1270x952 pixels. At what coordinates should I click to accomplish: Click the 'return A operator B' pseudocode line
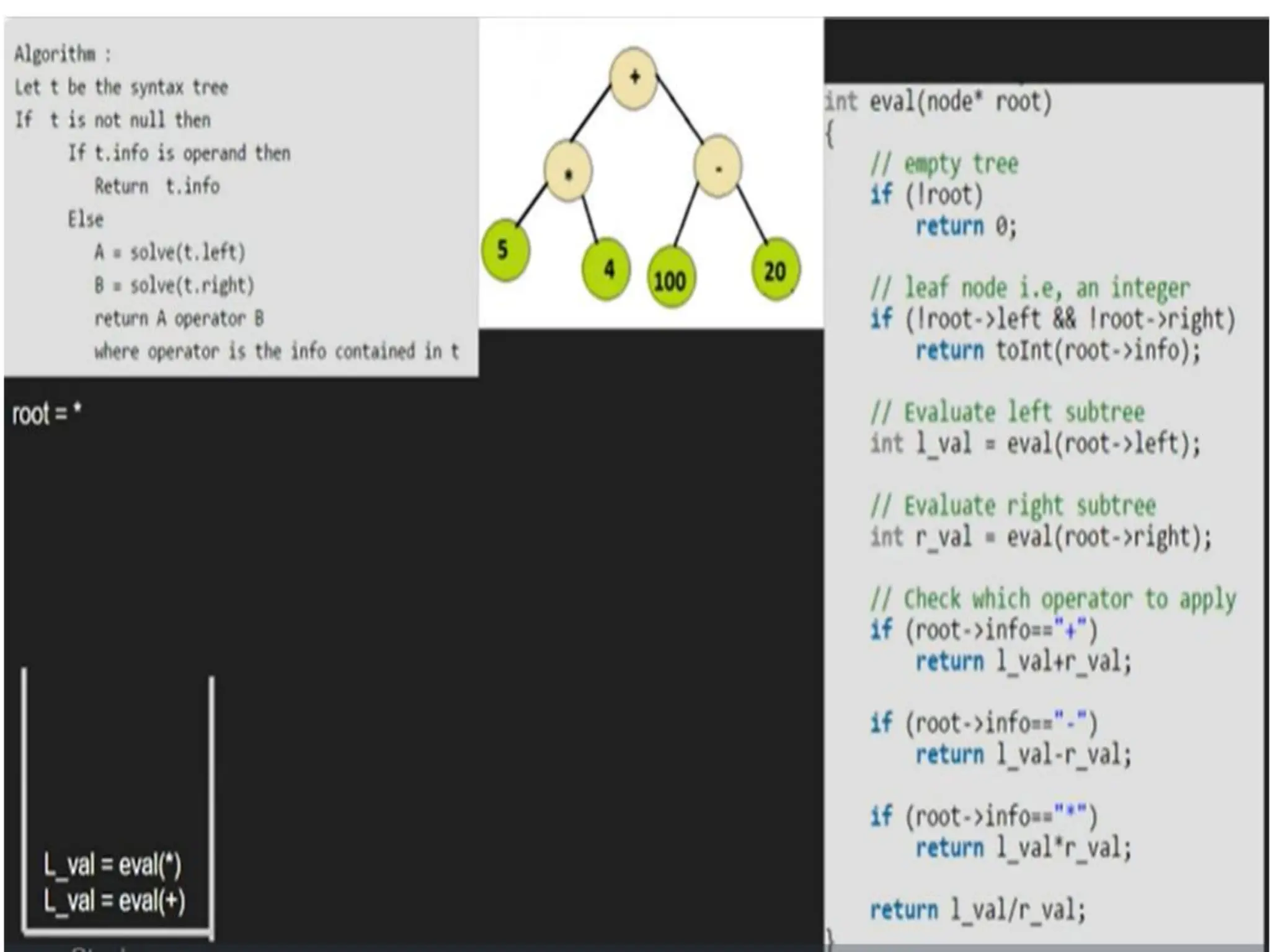pyautogui.click(x=179, y=319)
